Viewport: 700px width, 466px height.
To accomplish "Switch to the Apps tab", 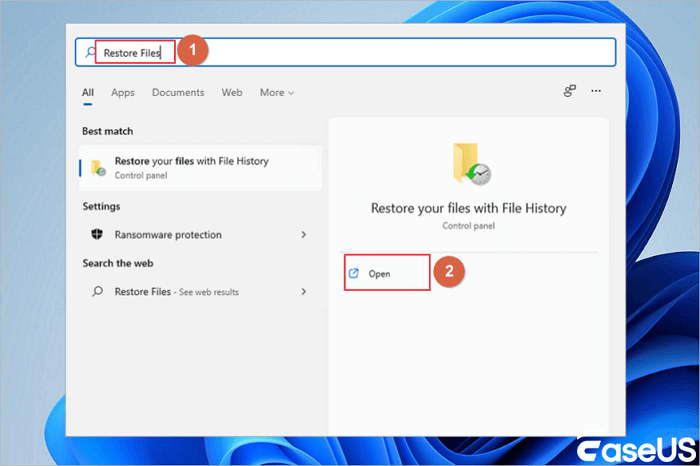I will tap(123, 92).
